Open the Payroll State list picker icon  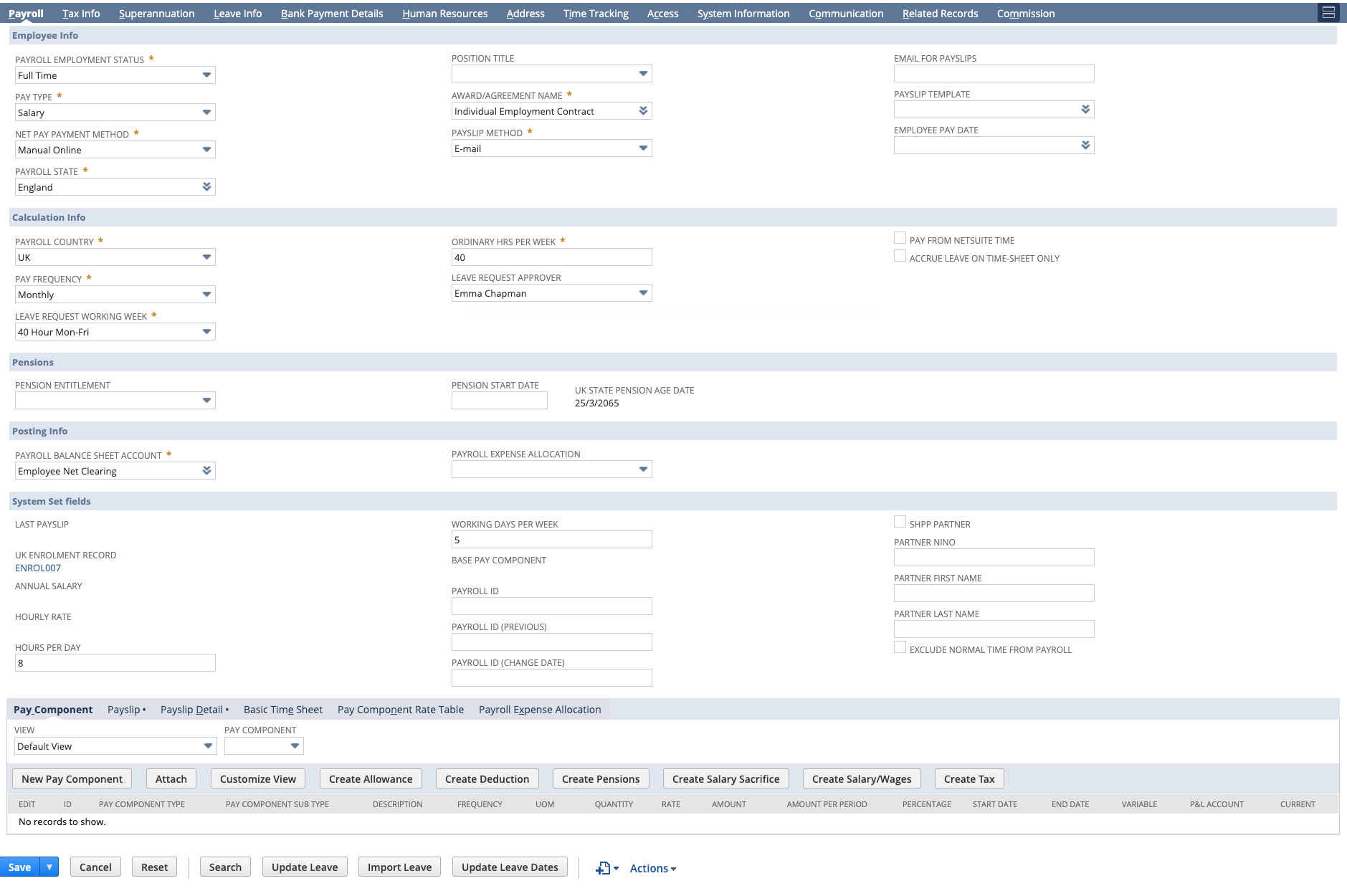tap(208, 186)
